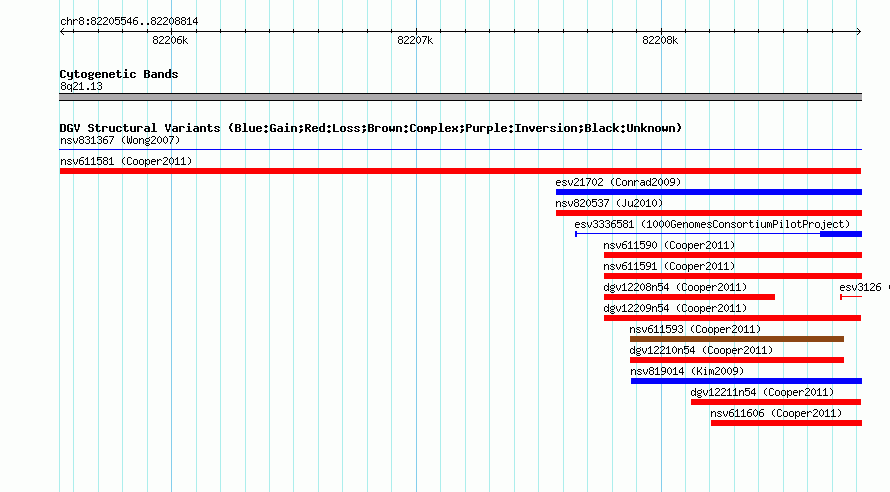890x492 pixels.
Task: Open the DGV Structural Variants track title
Action: (x=370, y=128)
